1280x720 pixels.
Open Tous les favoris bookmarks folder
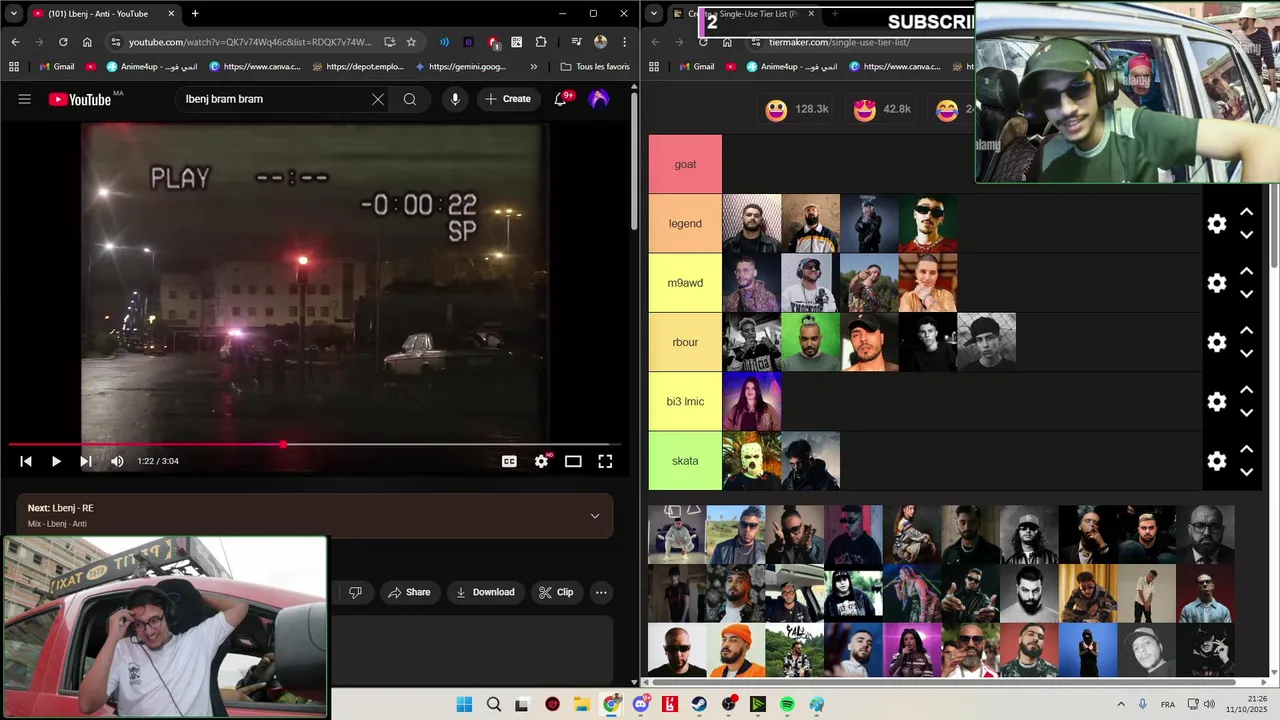(595, 67)
